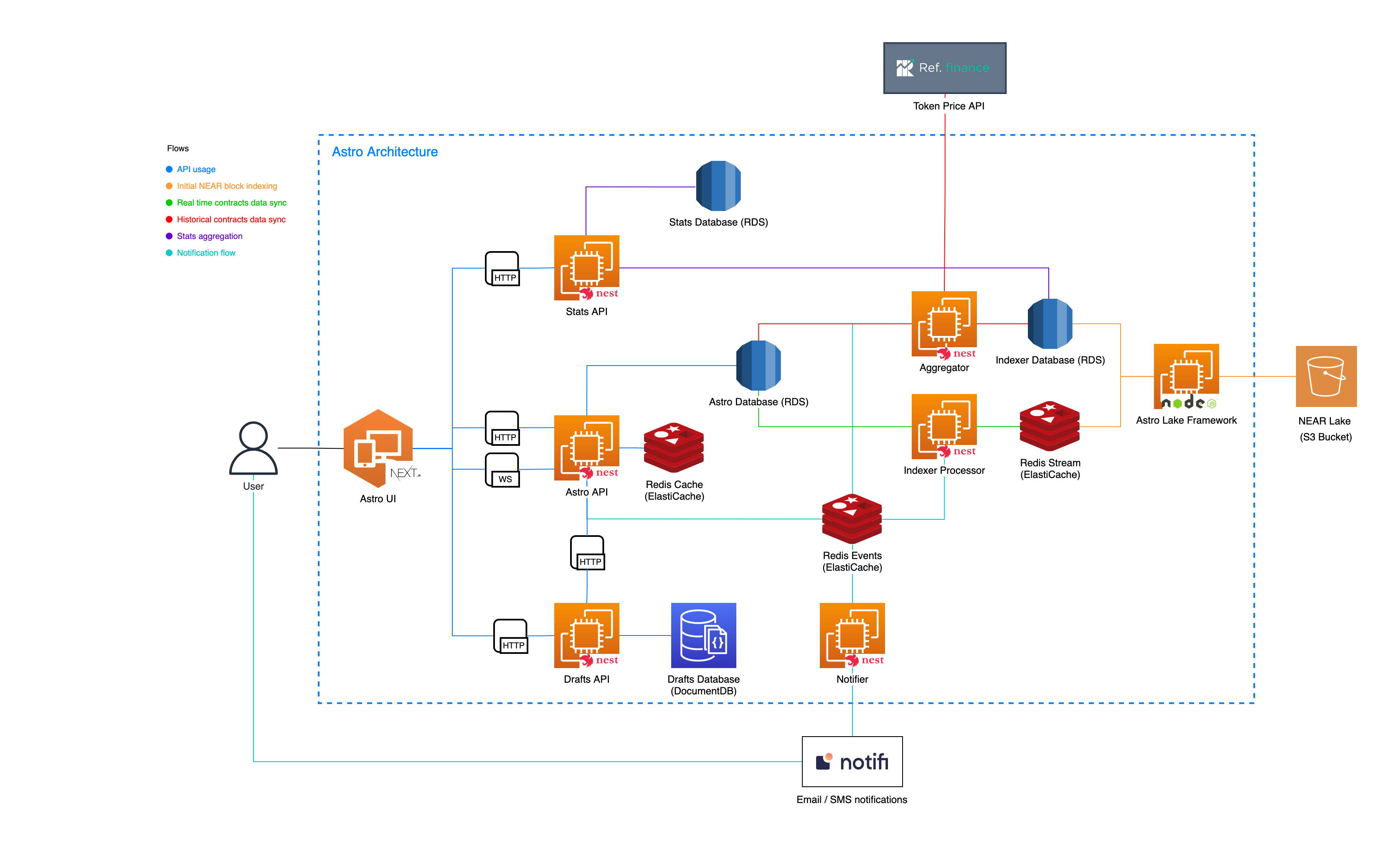The width and height of the screenshot is (1400, 854).
Task: Select the Indexer Database RDS icon
Action: (1050, 324)
